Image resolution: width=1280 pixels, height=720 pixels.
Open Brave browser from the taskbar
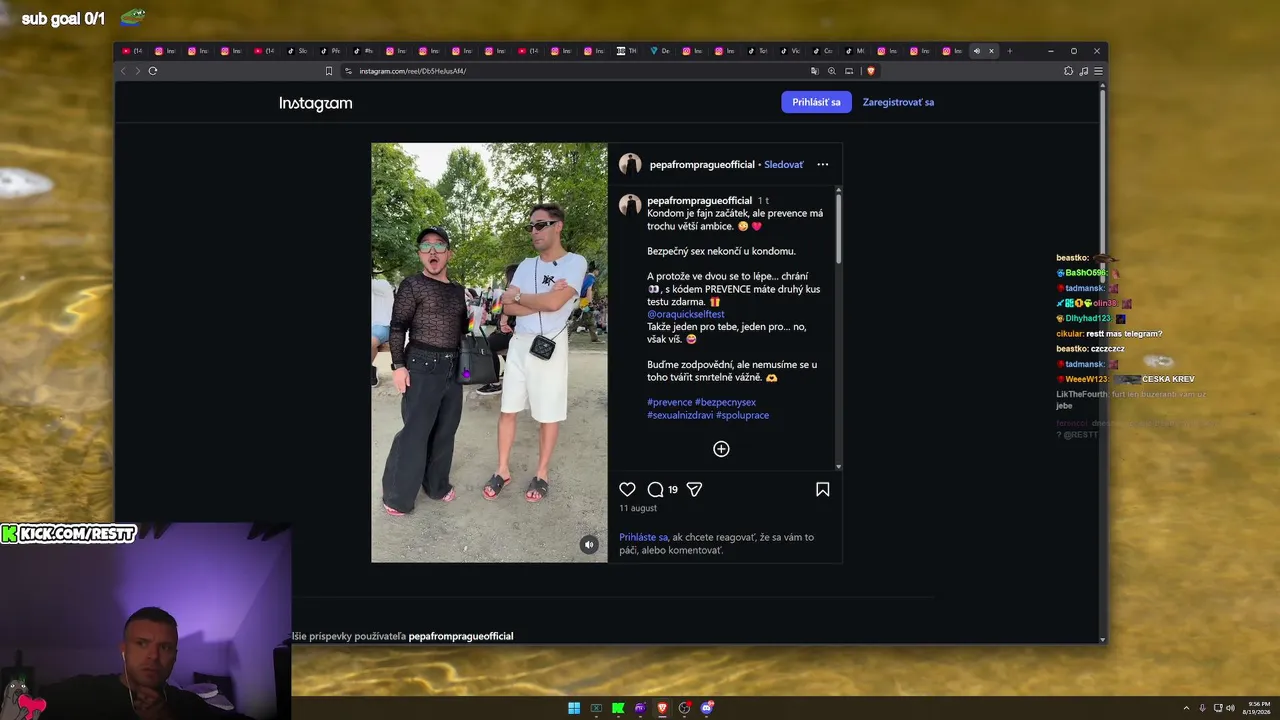(x=662, y=708)
